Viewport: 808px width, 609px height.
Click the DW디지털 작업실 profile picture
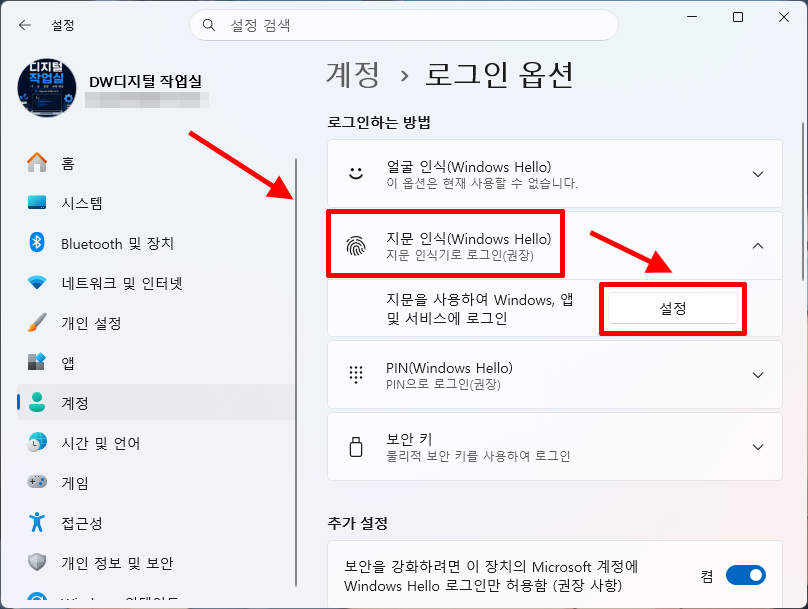click(x=46, y=88)
